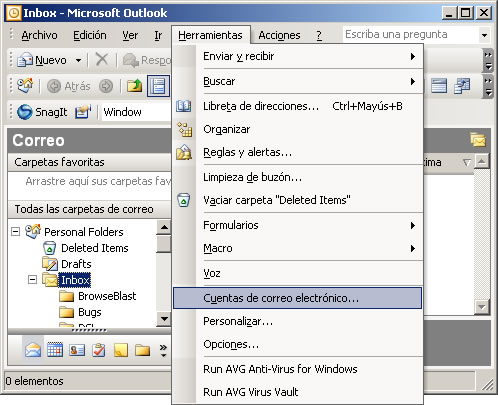Image resolution: width=498 pixels, height=405 pixels.
Task: Click the delete X toolbar icon
Action: [x=102, y=60]
